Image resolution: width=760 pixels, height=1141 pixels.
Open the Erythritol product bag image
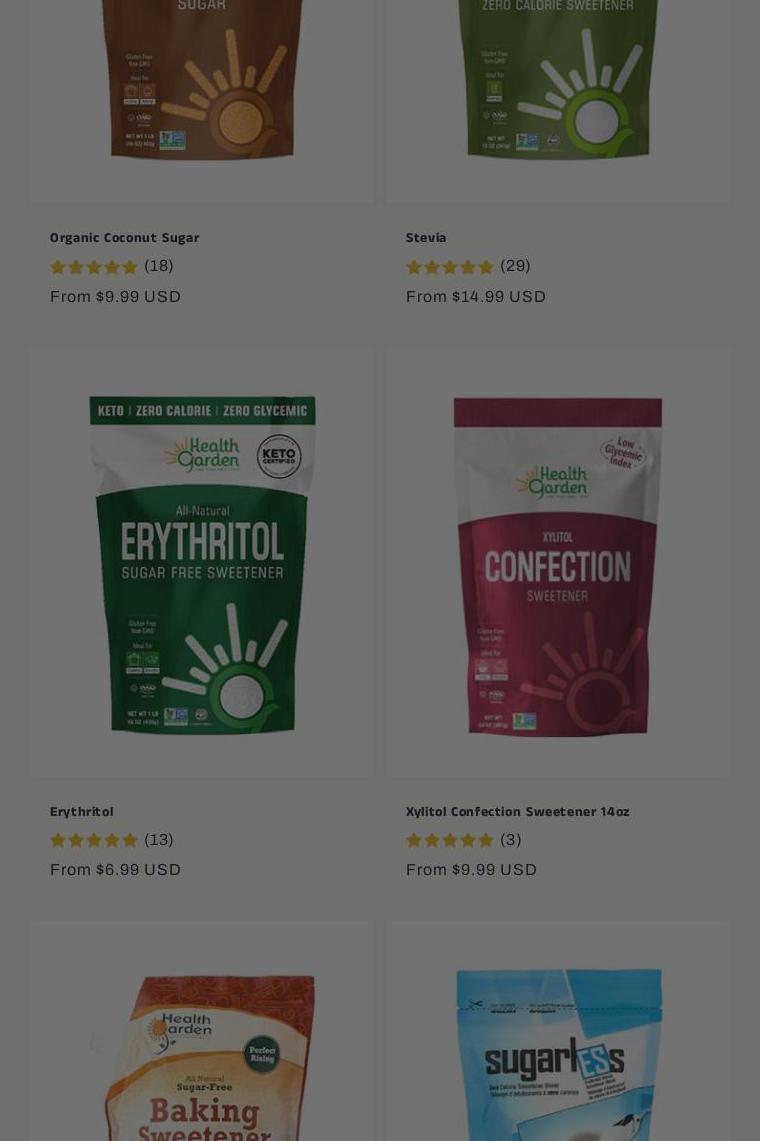[202, 562]
